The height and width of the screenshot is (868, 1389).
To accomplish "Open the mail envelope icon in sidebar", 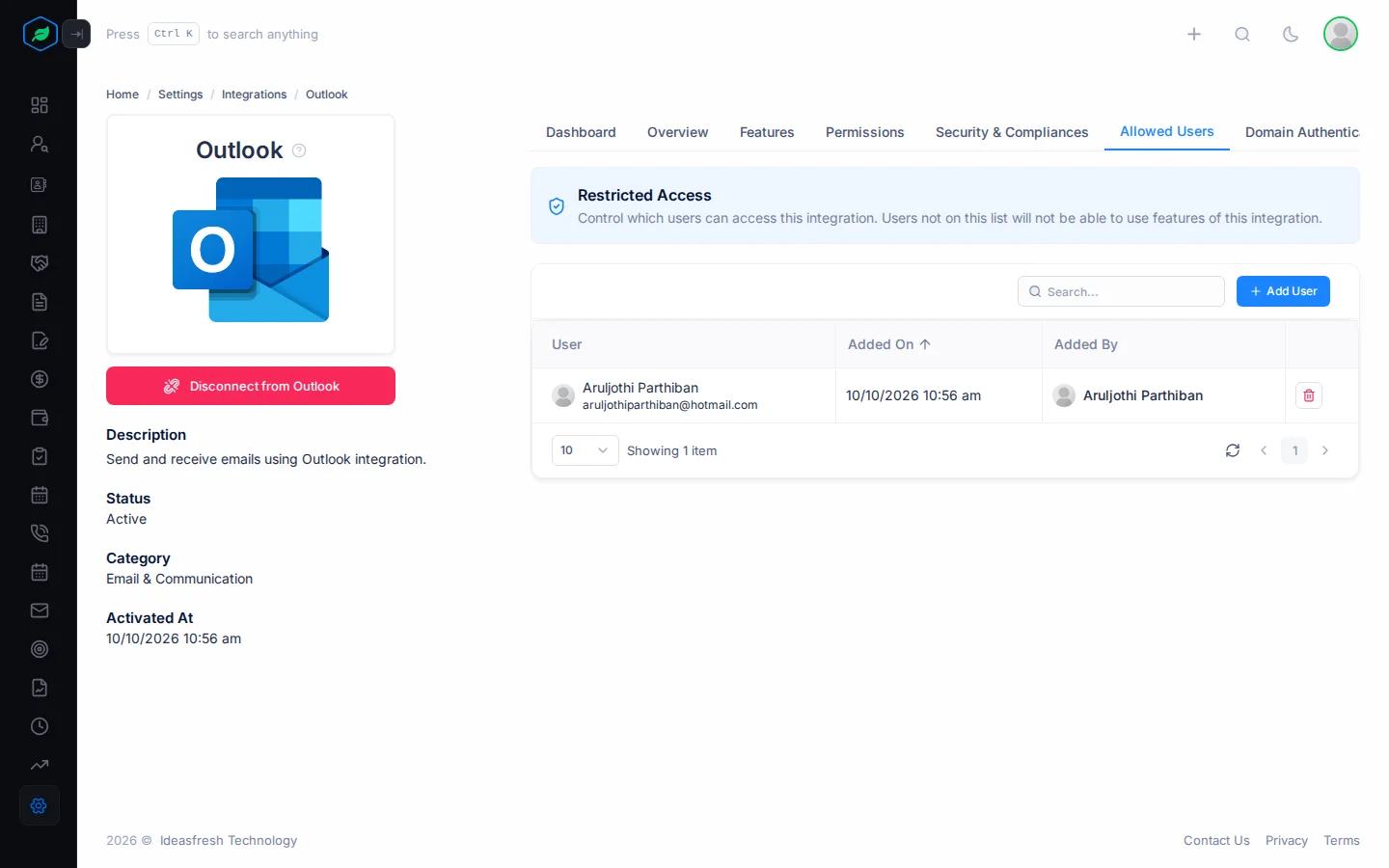I will click(x=40, y=610).
